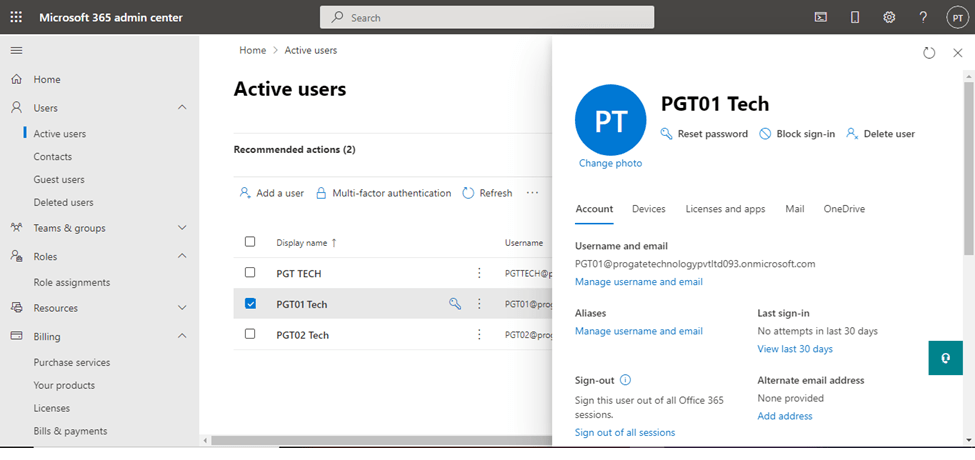Open the Cloud Shell icon in header
975x460 pixels.
(x=821, y=17)
